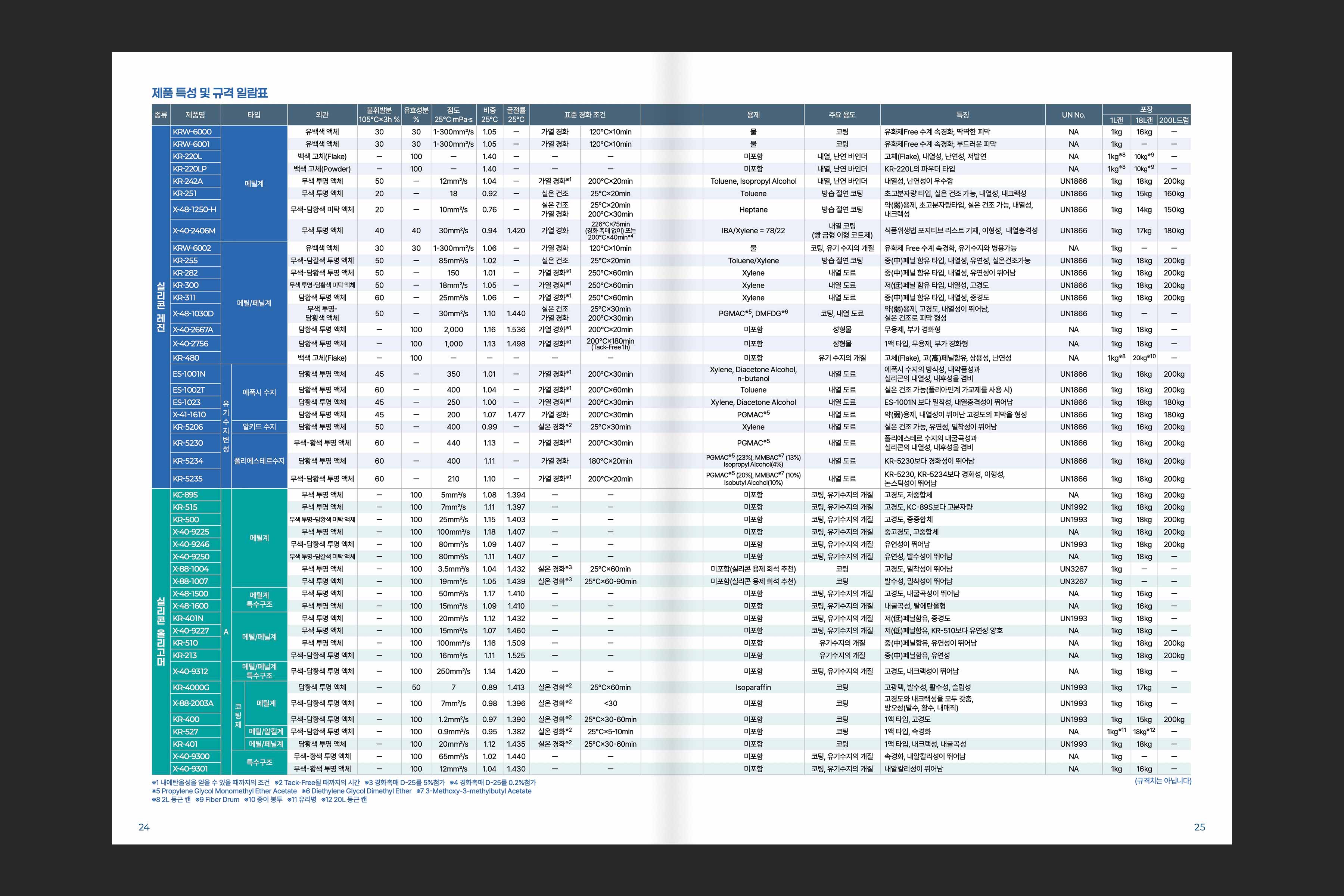Click the 주요 용도 column header
Screen dimensions: 1344x896
(x=842, y=115)
